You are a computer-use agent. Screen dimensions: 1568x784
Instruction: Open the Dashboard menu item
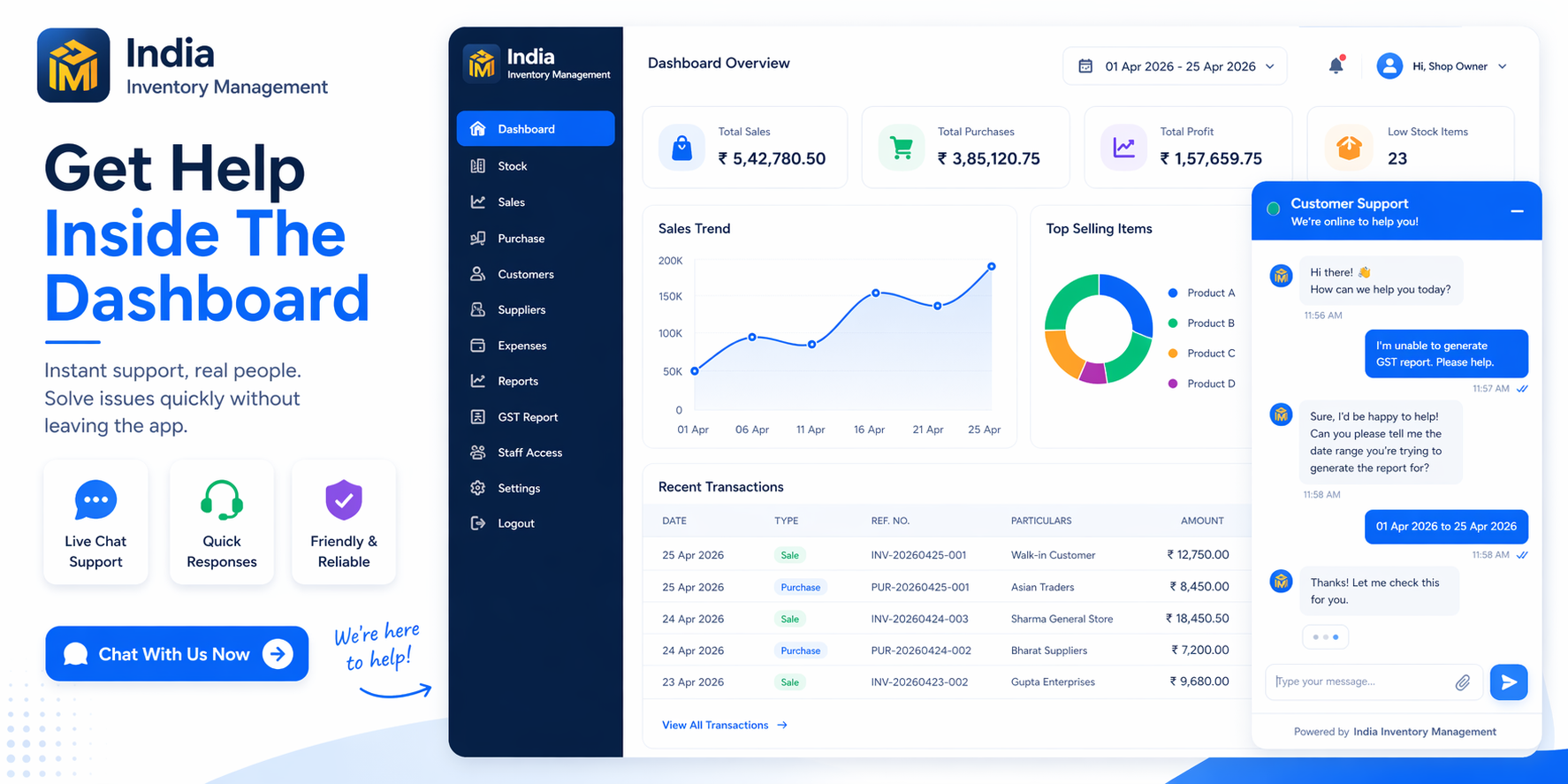coord(536,129)
